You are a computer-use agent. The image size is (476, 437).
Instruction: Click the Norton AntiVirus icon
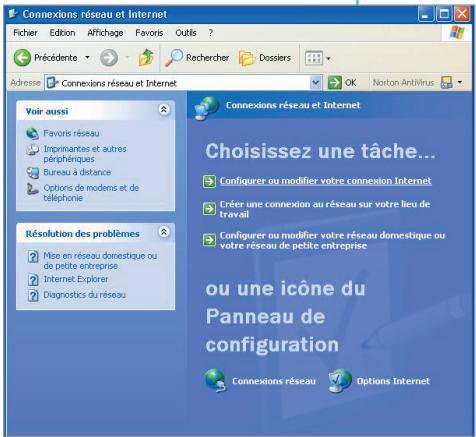pyautogui.click(x=446, y=82)
